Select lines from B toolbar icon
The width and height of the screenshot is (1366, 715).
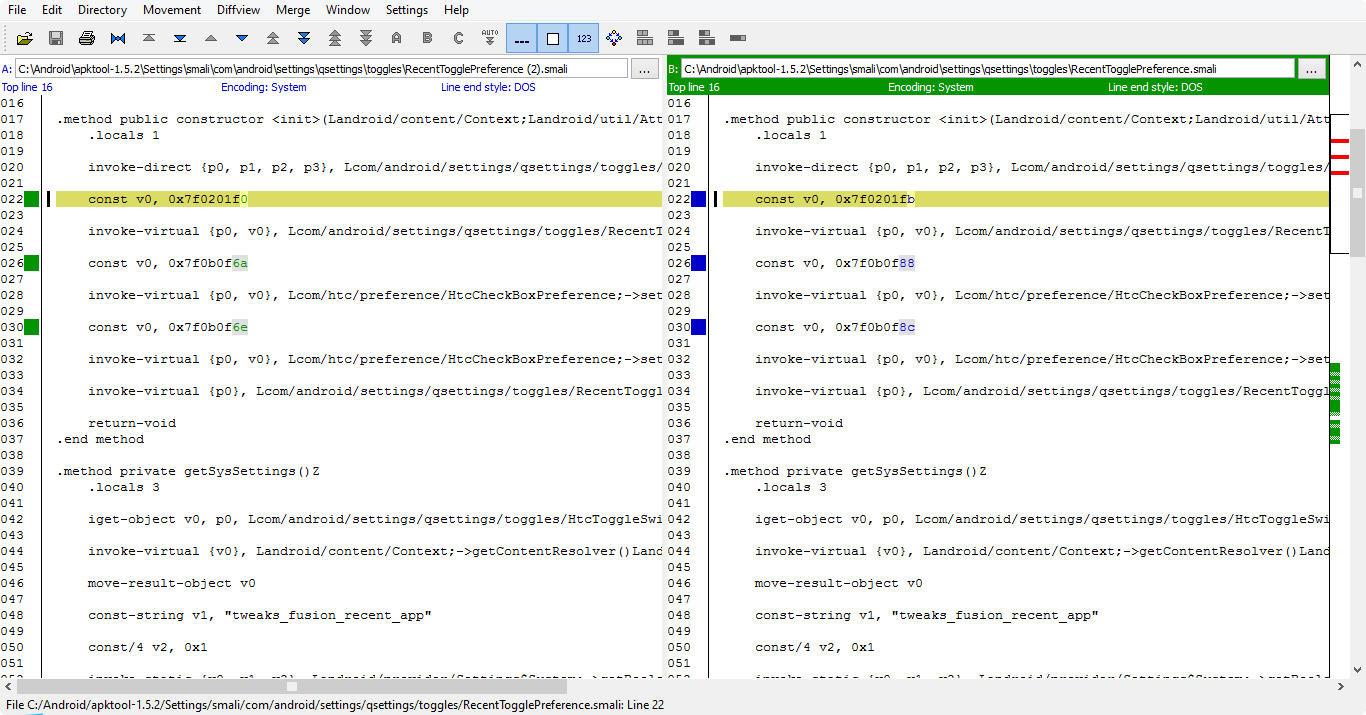click(x=428, y=38)
